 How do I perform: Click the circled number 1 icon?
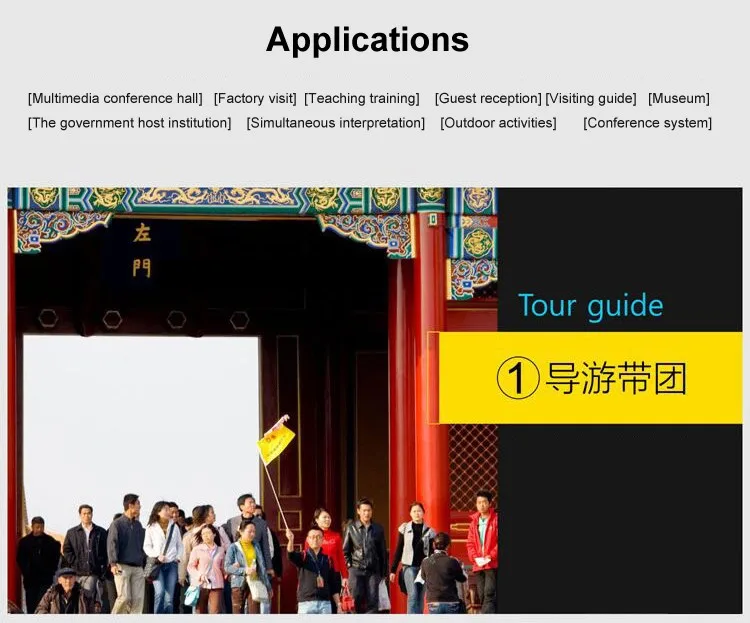(x=518, y=379)
